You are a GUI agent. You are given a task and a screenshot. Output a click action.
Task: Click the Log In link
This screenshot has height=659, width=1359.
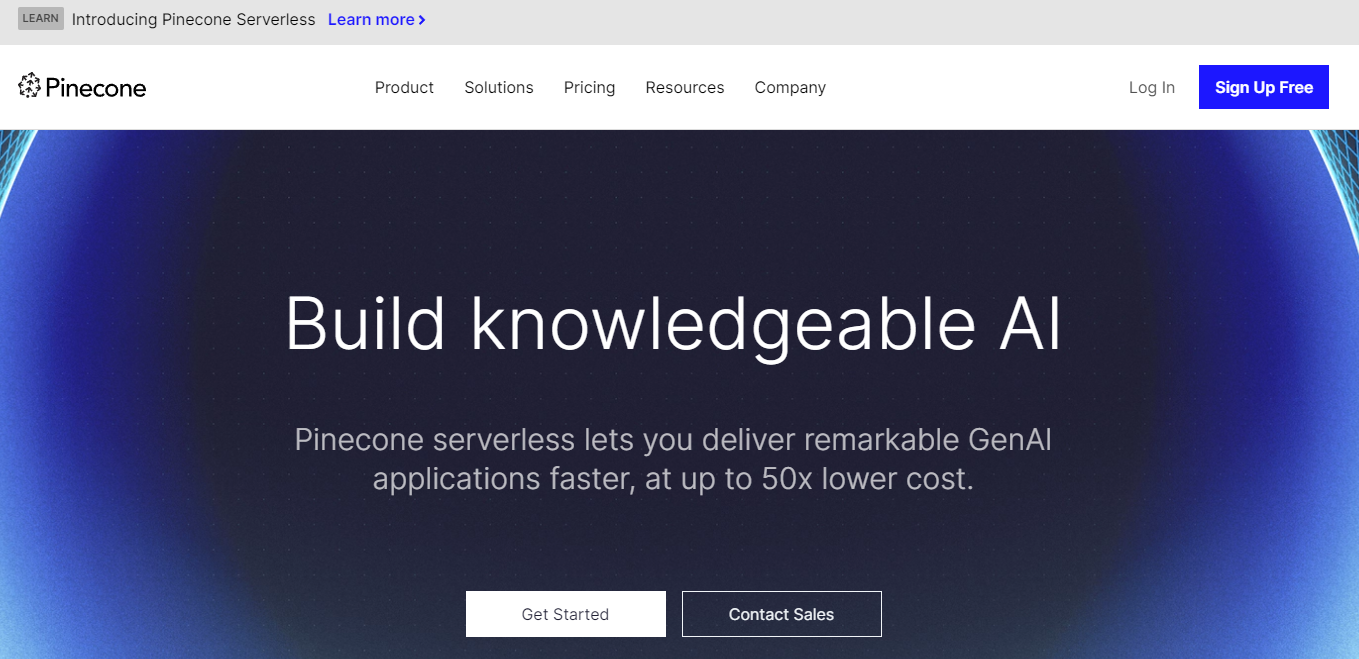1152,87
